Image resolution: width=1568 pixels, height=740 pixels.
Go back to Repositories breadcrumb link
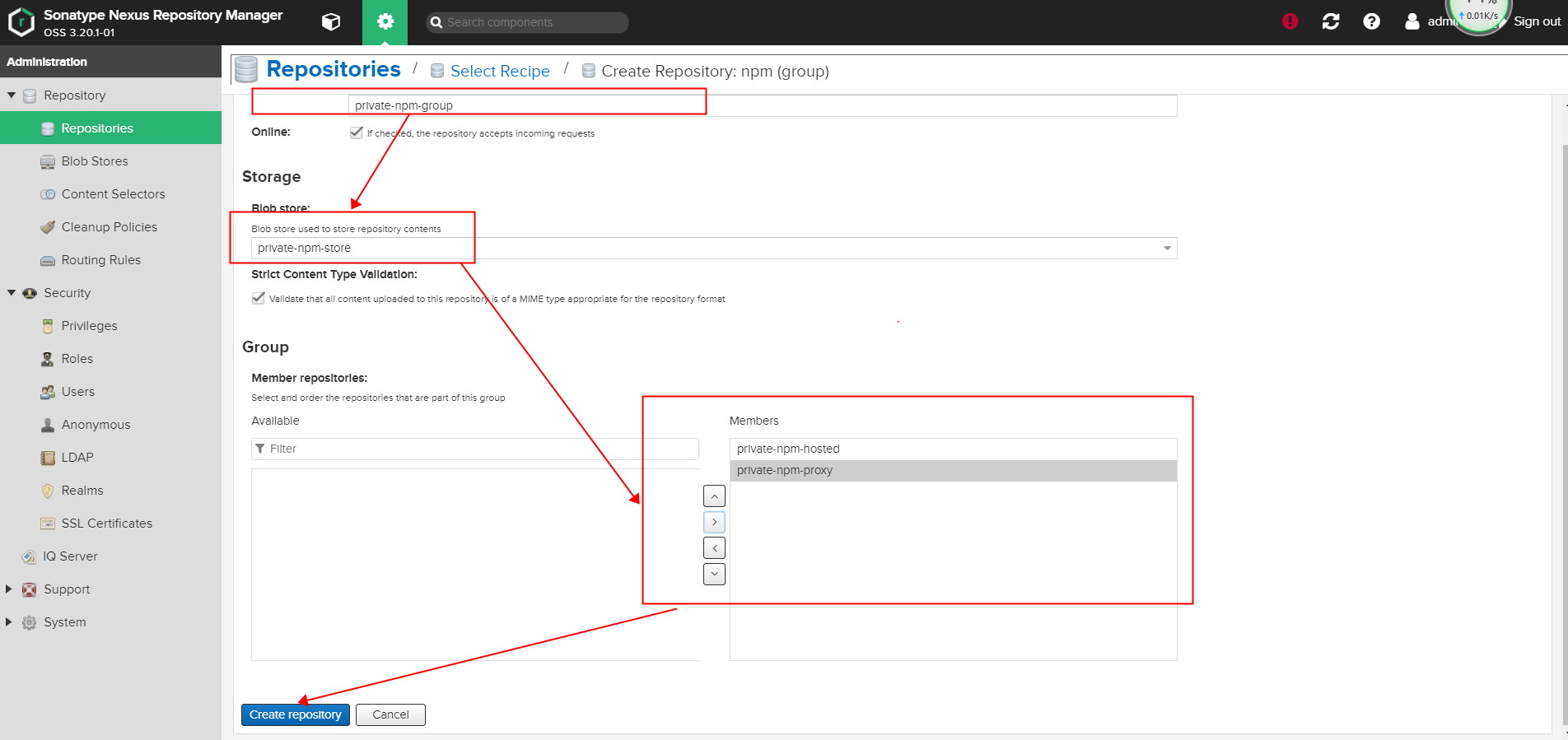pos(334,69)
